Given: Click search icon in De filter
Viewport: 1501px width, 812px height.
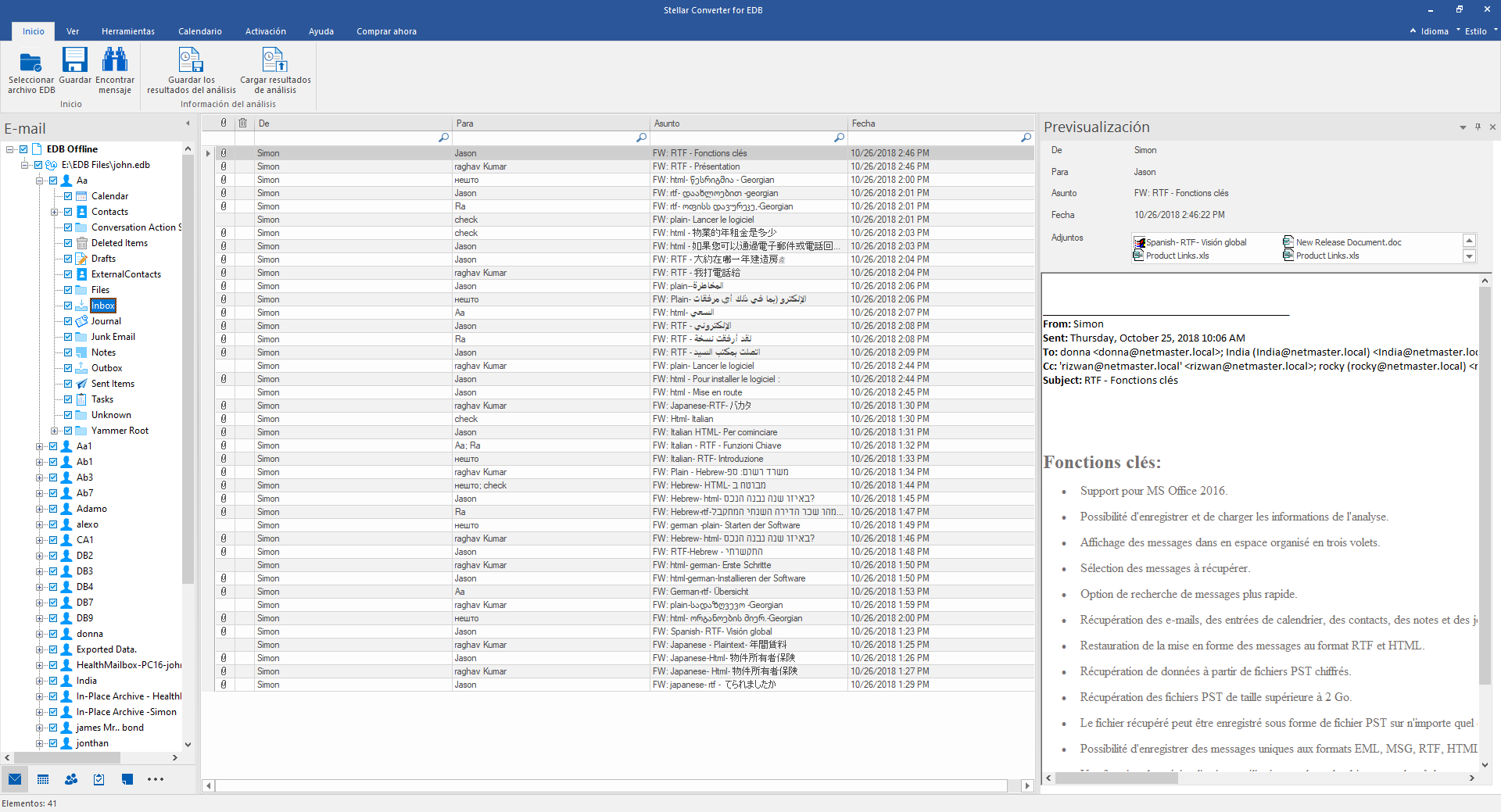Looking at the screenshot, I should point(443,138).
